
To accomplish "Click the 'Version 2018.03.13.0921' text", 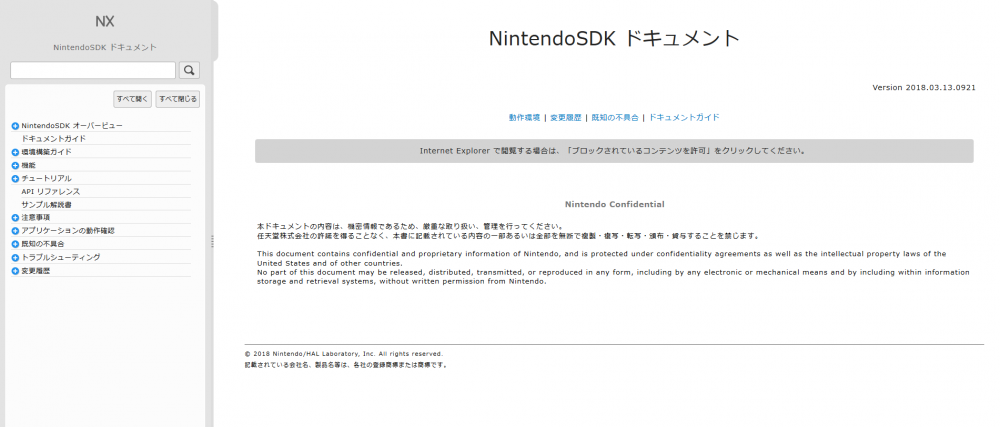I will click(x=924, y=87).
